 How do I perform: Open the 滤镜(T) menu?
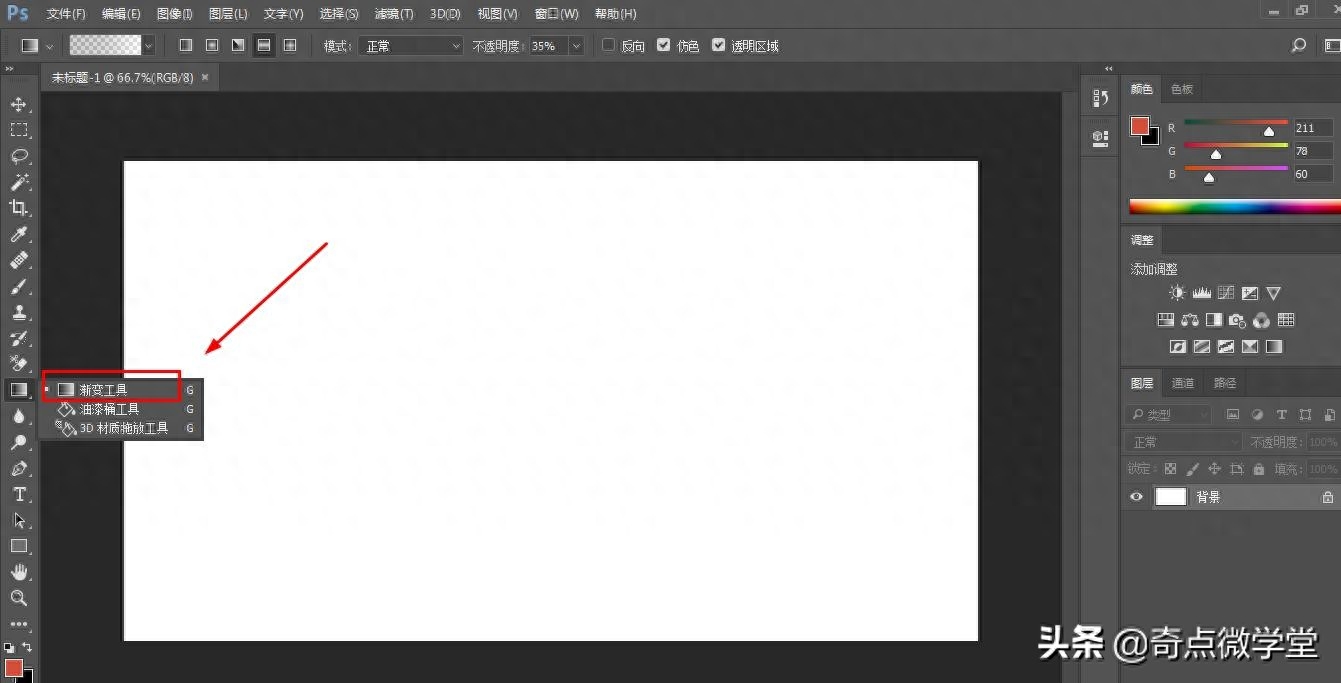(x=393, y=14)
